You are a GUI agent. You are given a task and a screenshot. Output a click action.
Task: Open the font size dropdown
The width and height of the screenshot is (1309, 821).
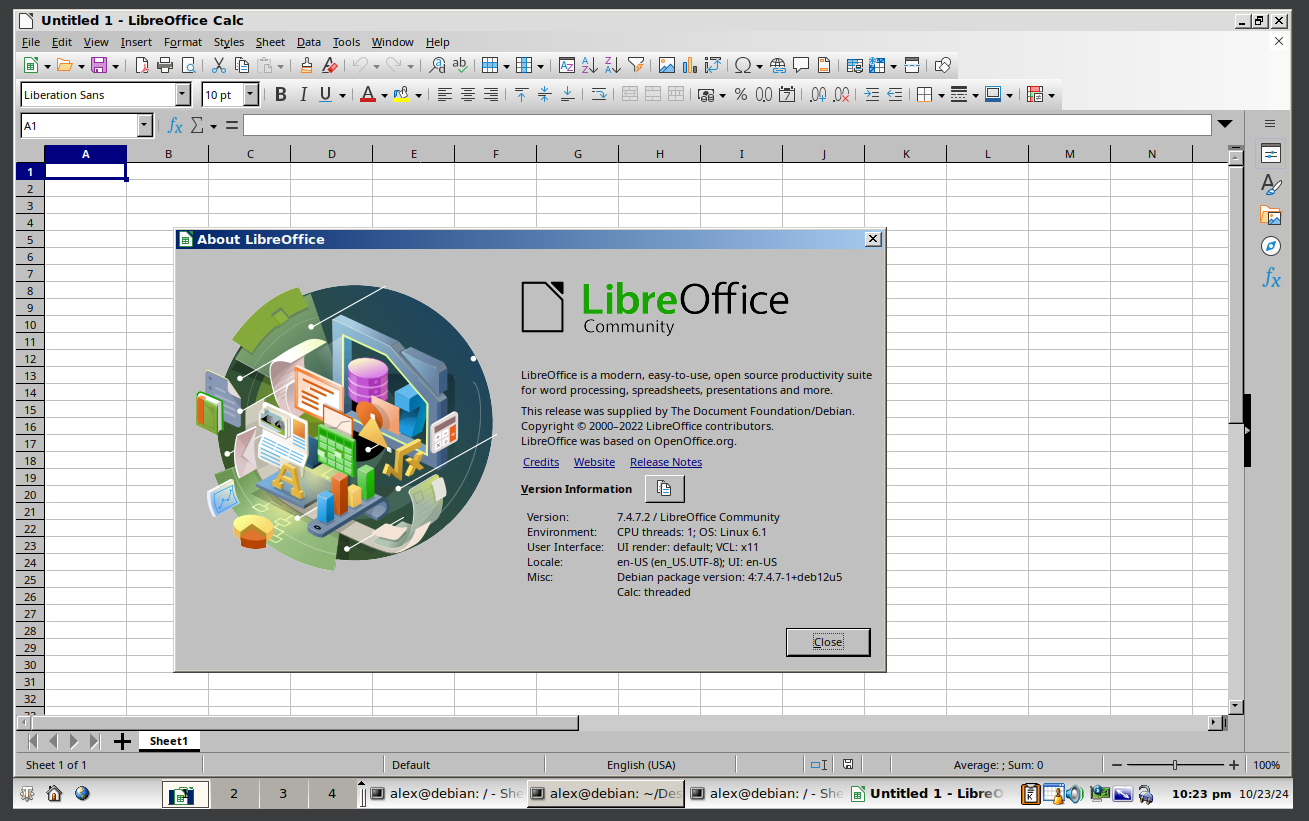(251, 95)
